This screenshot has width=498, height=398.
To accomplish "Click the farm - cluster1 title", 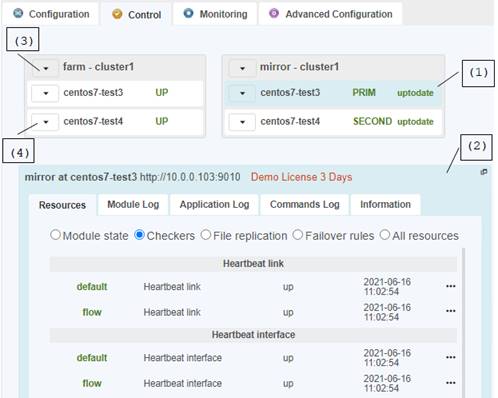I will click(x=99, y=67).
